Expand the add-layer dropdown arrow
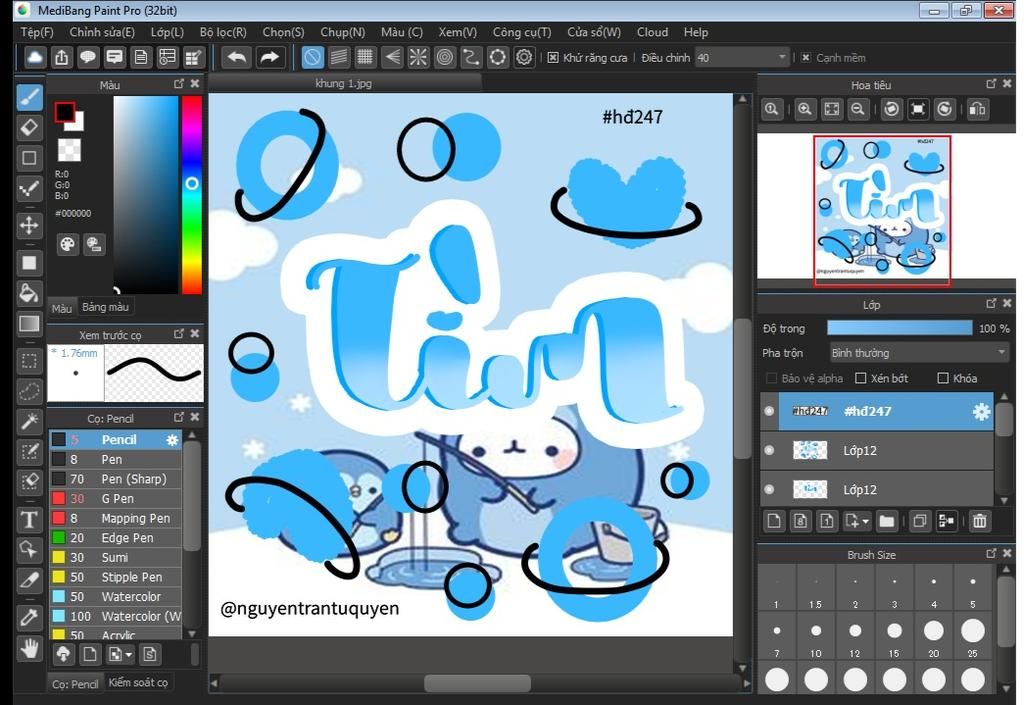The width and height of the screenshot is (1024, 705). pyautogui.click(x=865, y=522)
